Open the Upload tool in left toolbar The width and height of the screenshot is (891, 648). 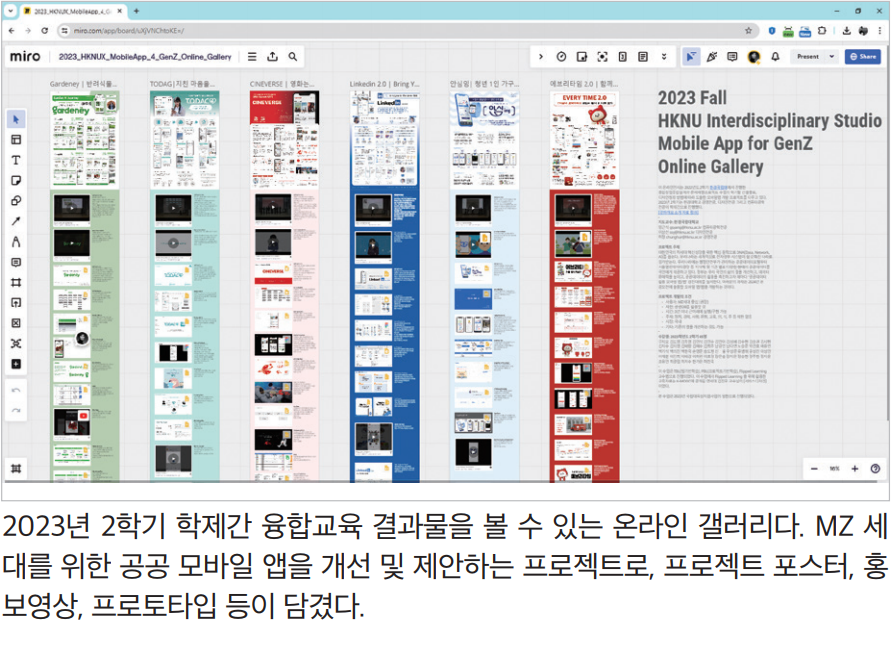16,302
